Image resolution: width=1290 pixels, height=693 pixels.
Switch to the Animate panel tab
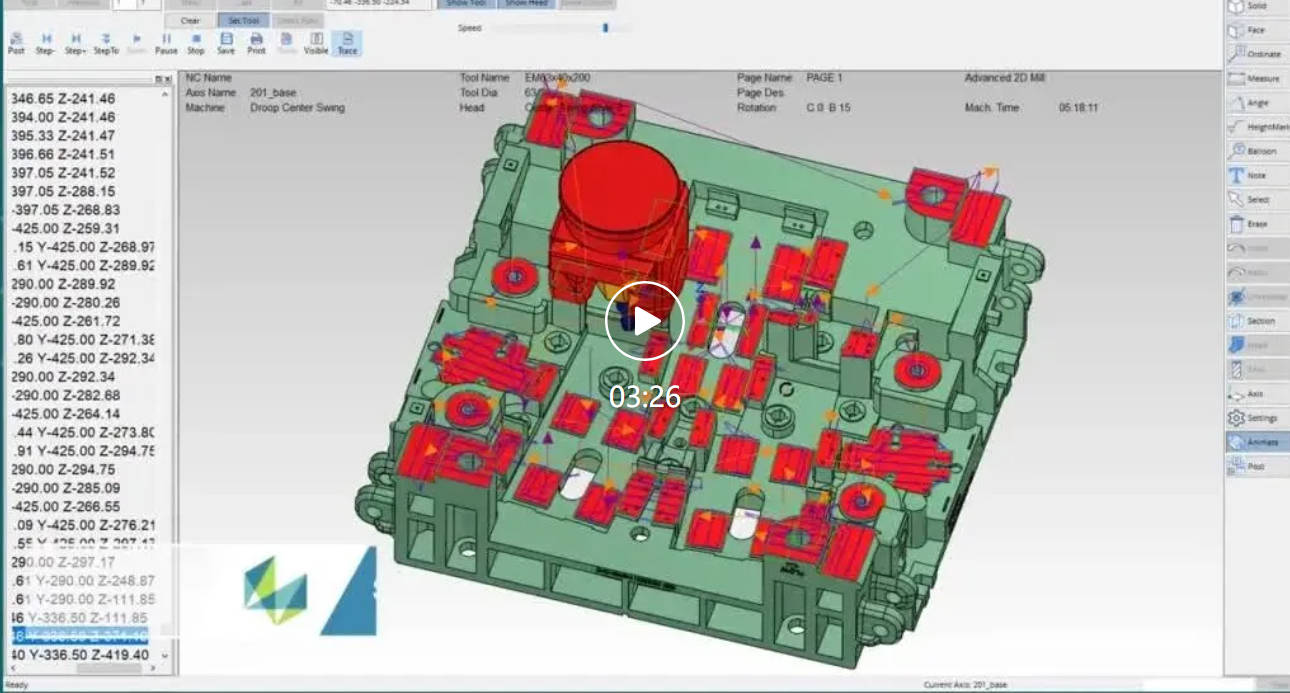[x=1255, y=442]
